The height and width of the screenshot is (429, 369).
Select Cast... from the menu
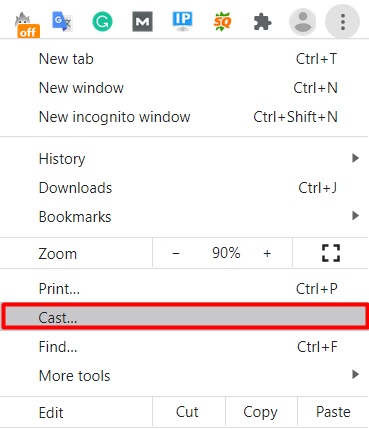[184, 317]
